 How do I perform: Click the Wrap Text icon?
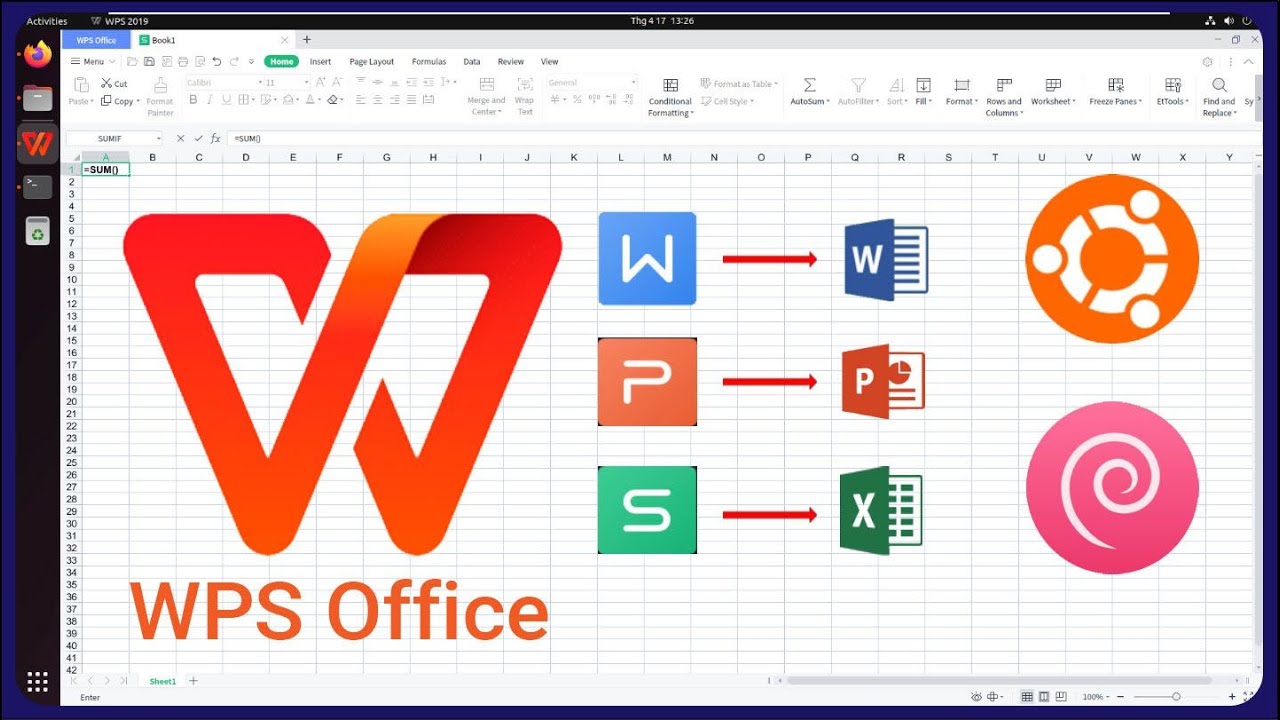point(525,84)
